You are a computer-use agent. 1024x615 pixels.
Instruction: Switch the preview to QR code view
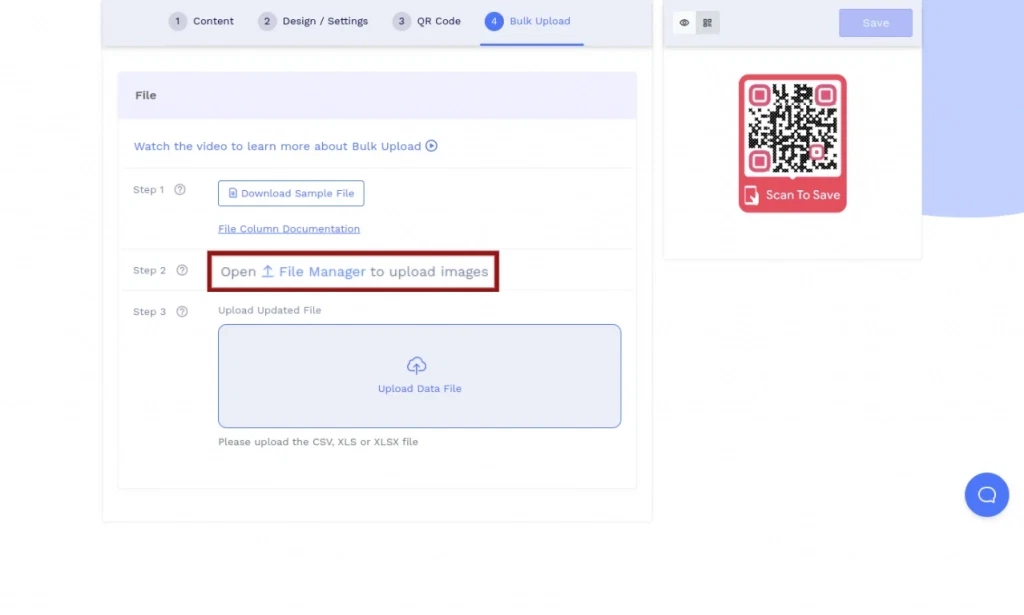click(x=708, y=23)
